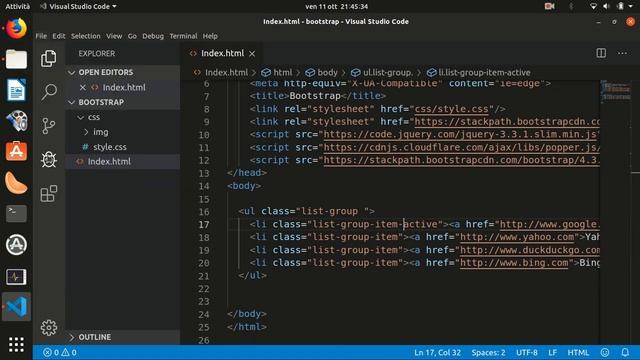Click the index.html breadcrumb segment
This screenshot has width=640, height=360.
pos(221,73)
